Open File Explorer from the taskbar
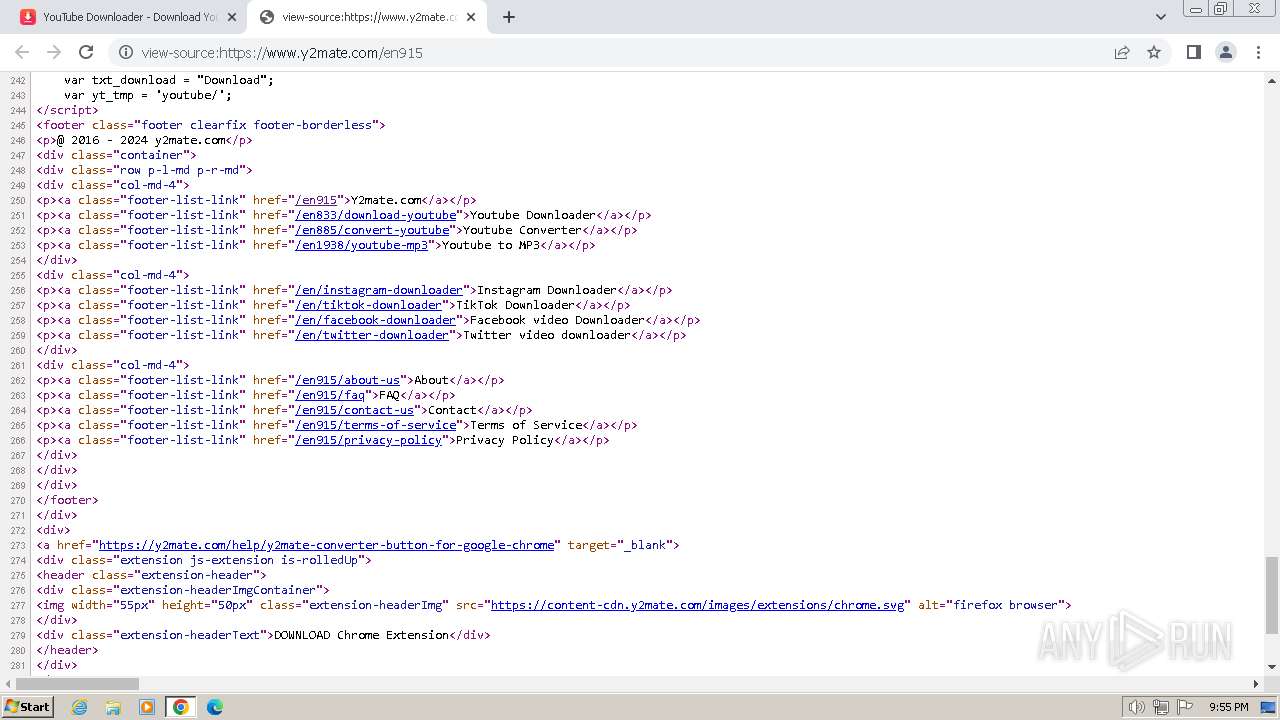The height and width of the screenshot is (720, 1280). [x=113, y=707]
